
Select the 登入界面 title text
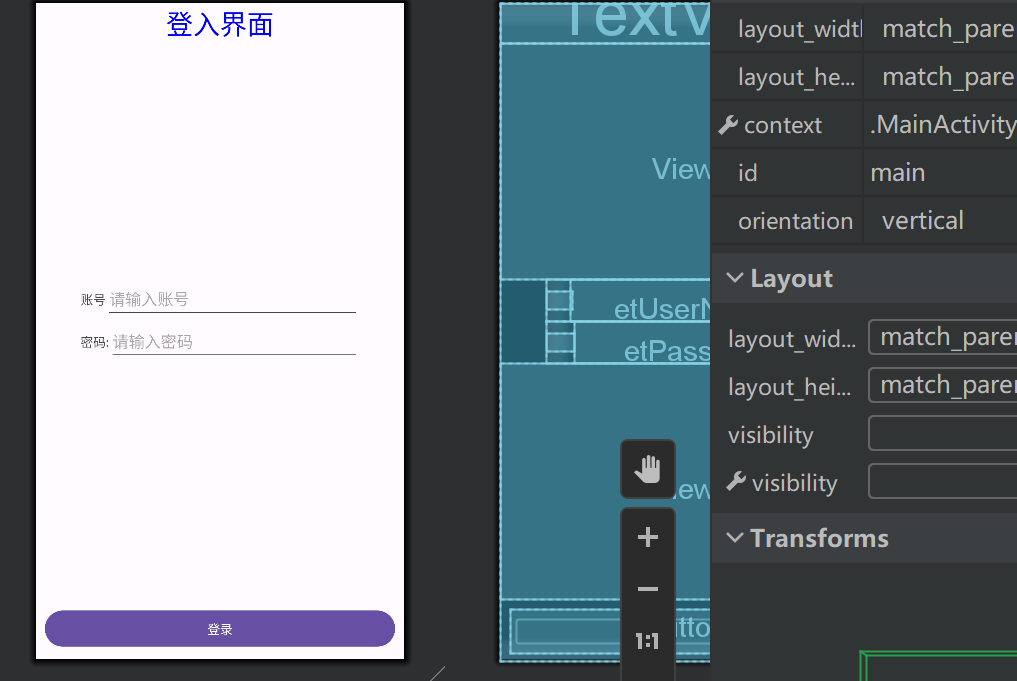220,25
